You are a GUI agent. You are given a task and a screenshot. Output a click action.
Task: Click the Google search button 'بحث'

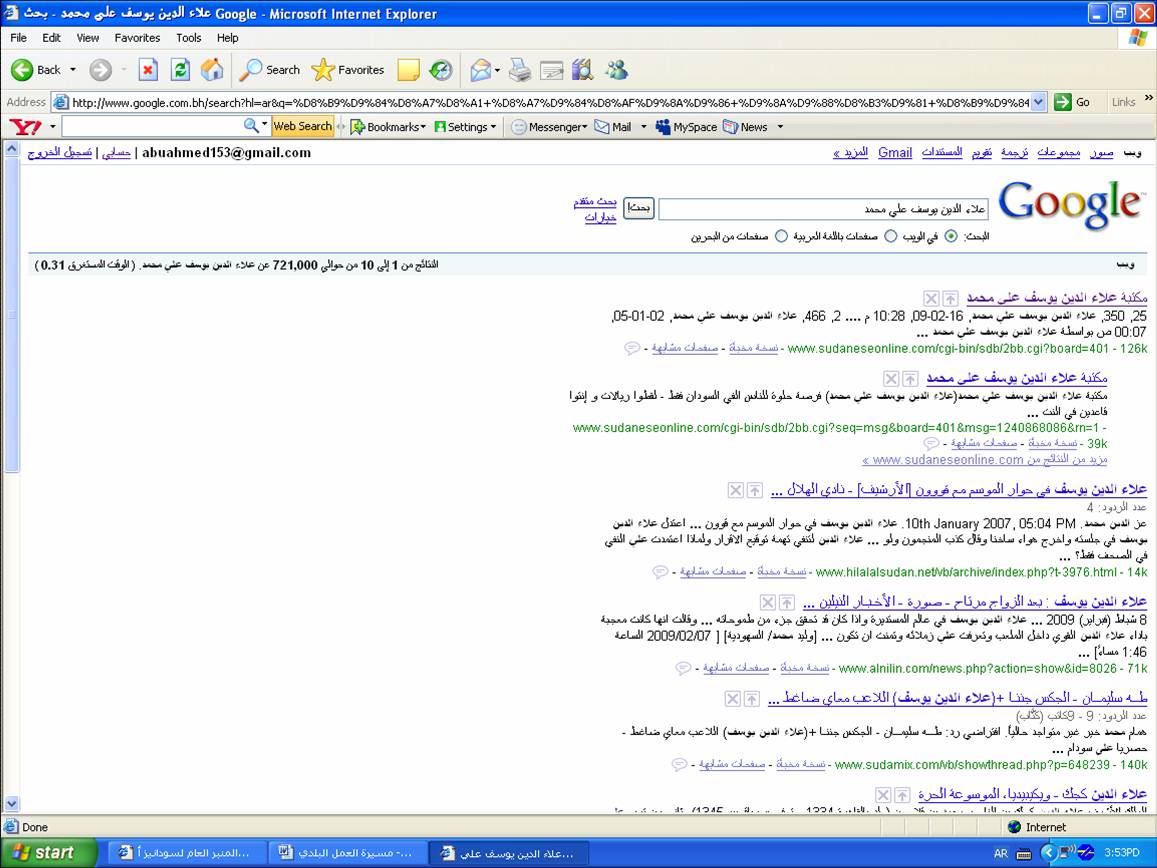639,209
